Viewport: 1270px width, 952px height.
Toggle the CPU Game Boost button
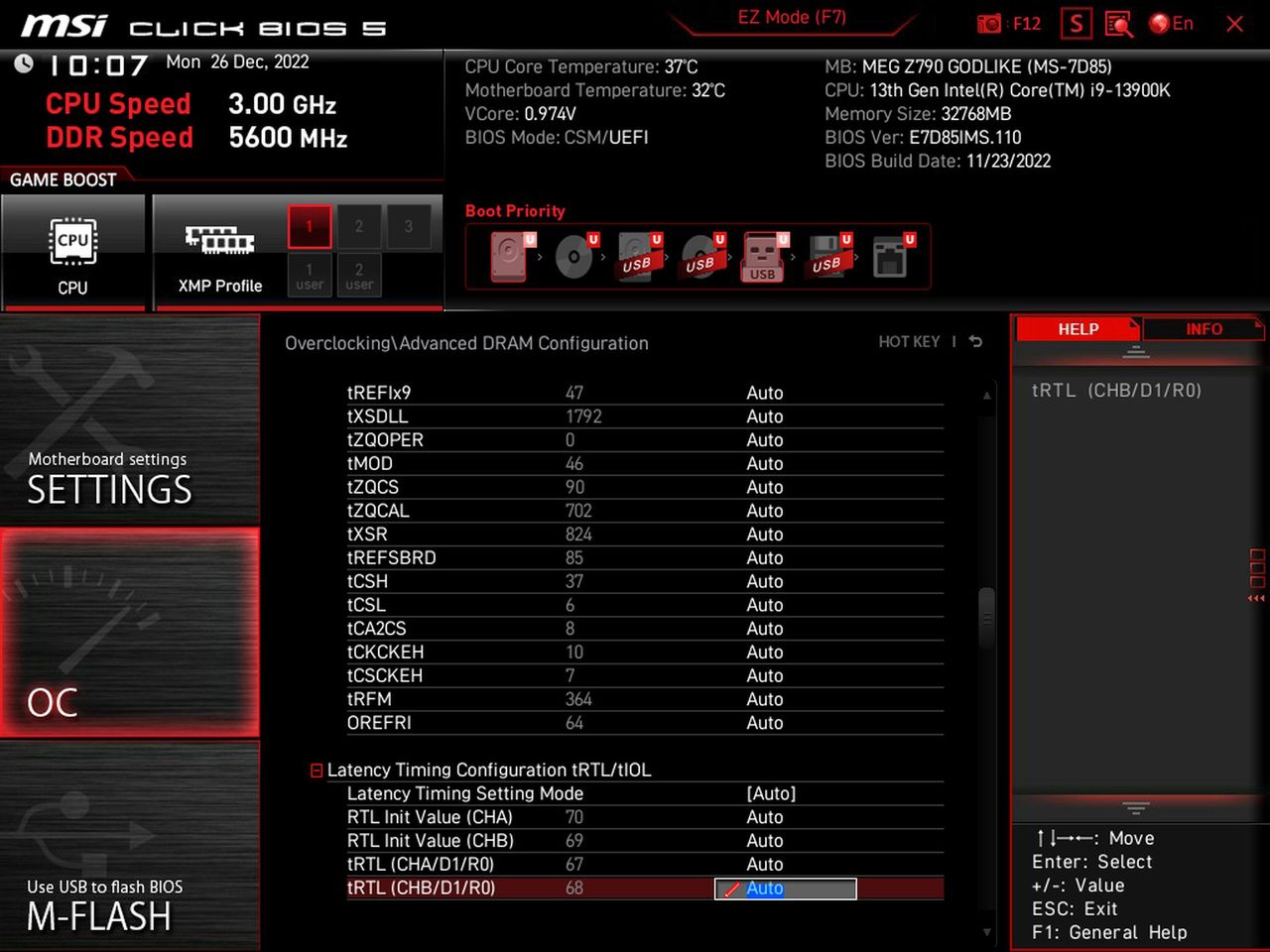[73, 252]
